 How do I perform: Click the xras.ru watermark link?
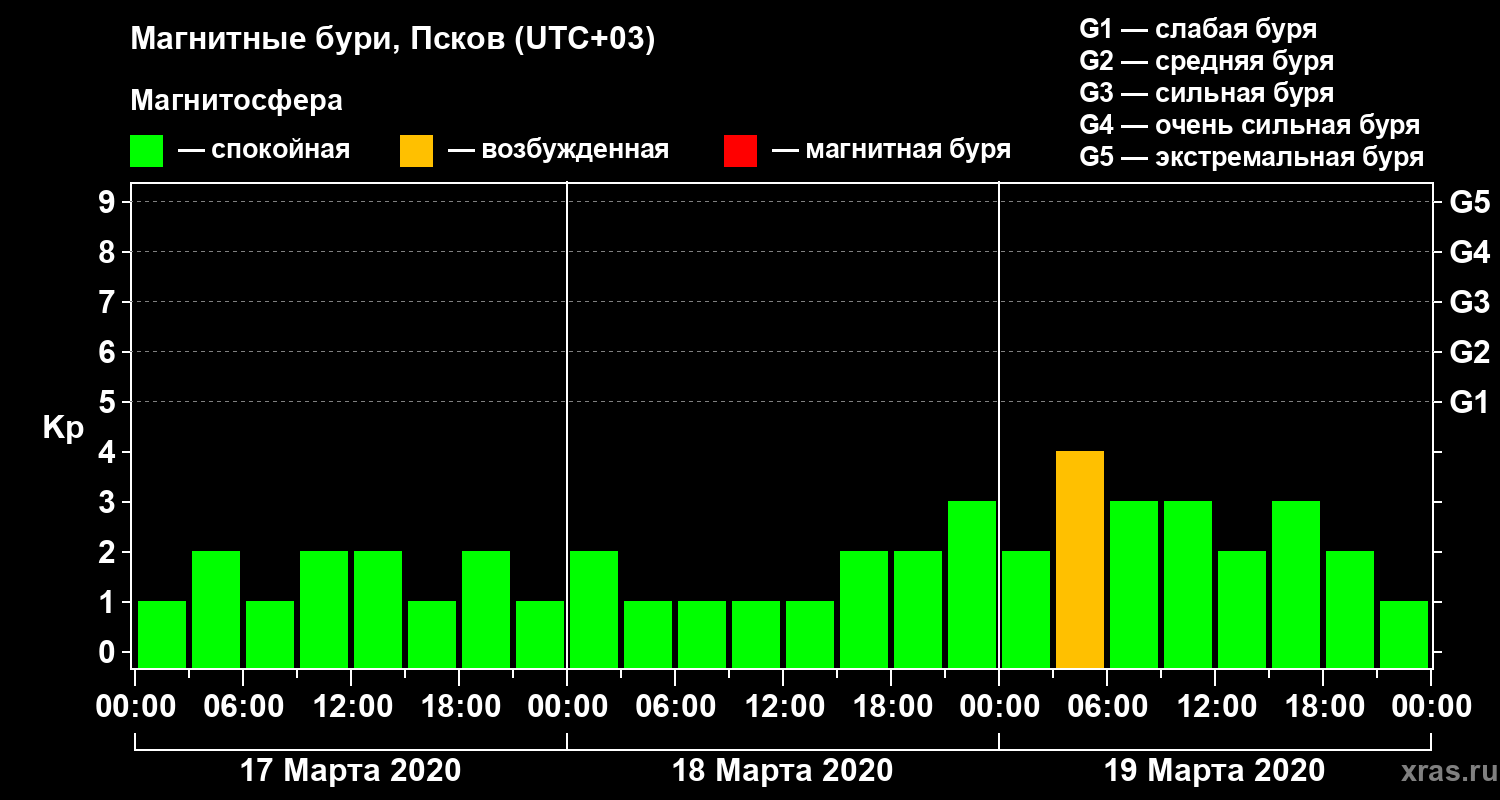pos(1442,771)
